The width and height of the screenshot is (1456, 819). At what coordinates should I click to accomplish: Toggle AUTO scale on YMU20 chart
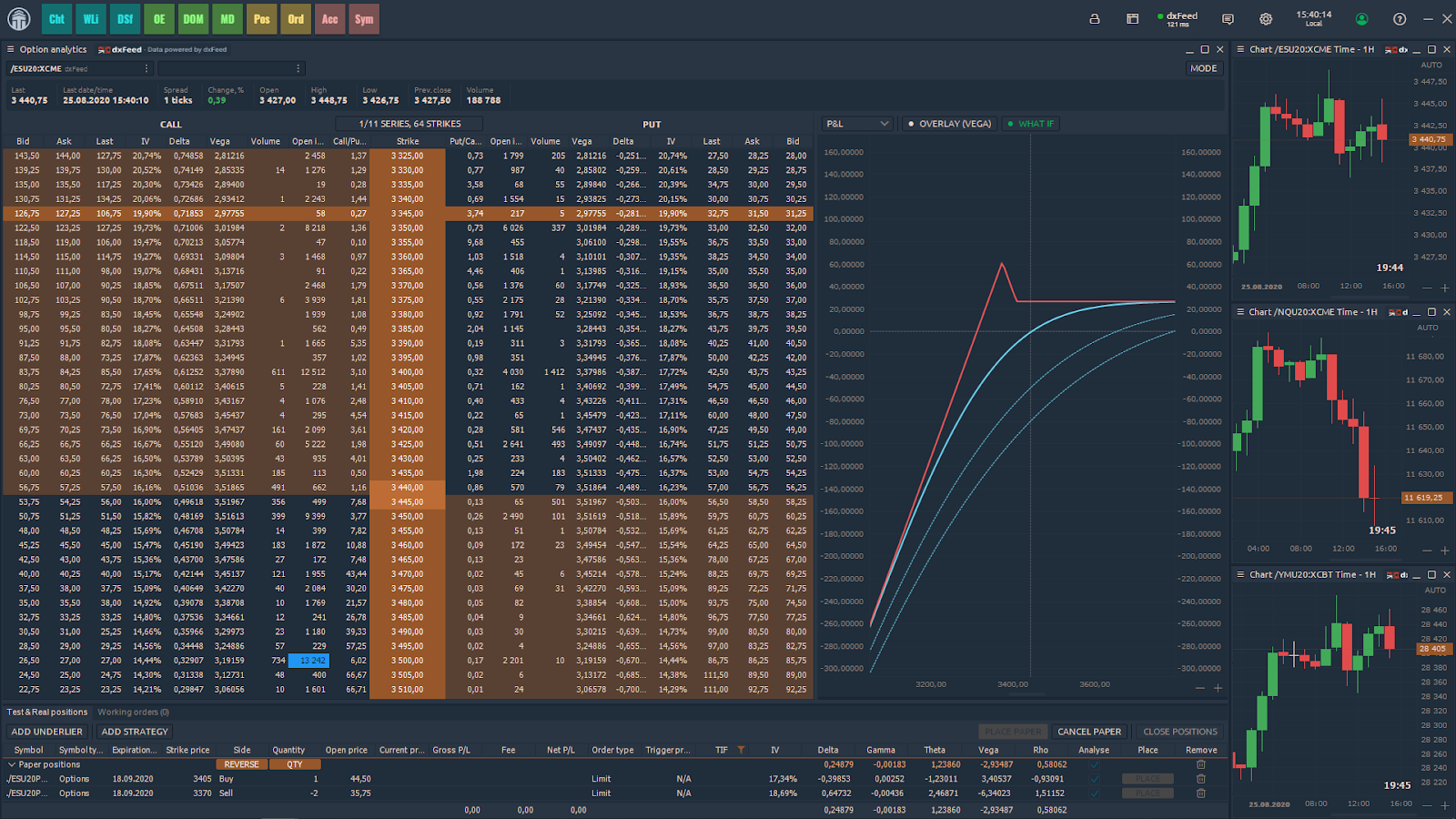(x=1435, y=591)
